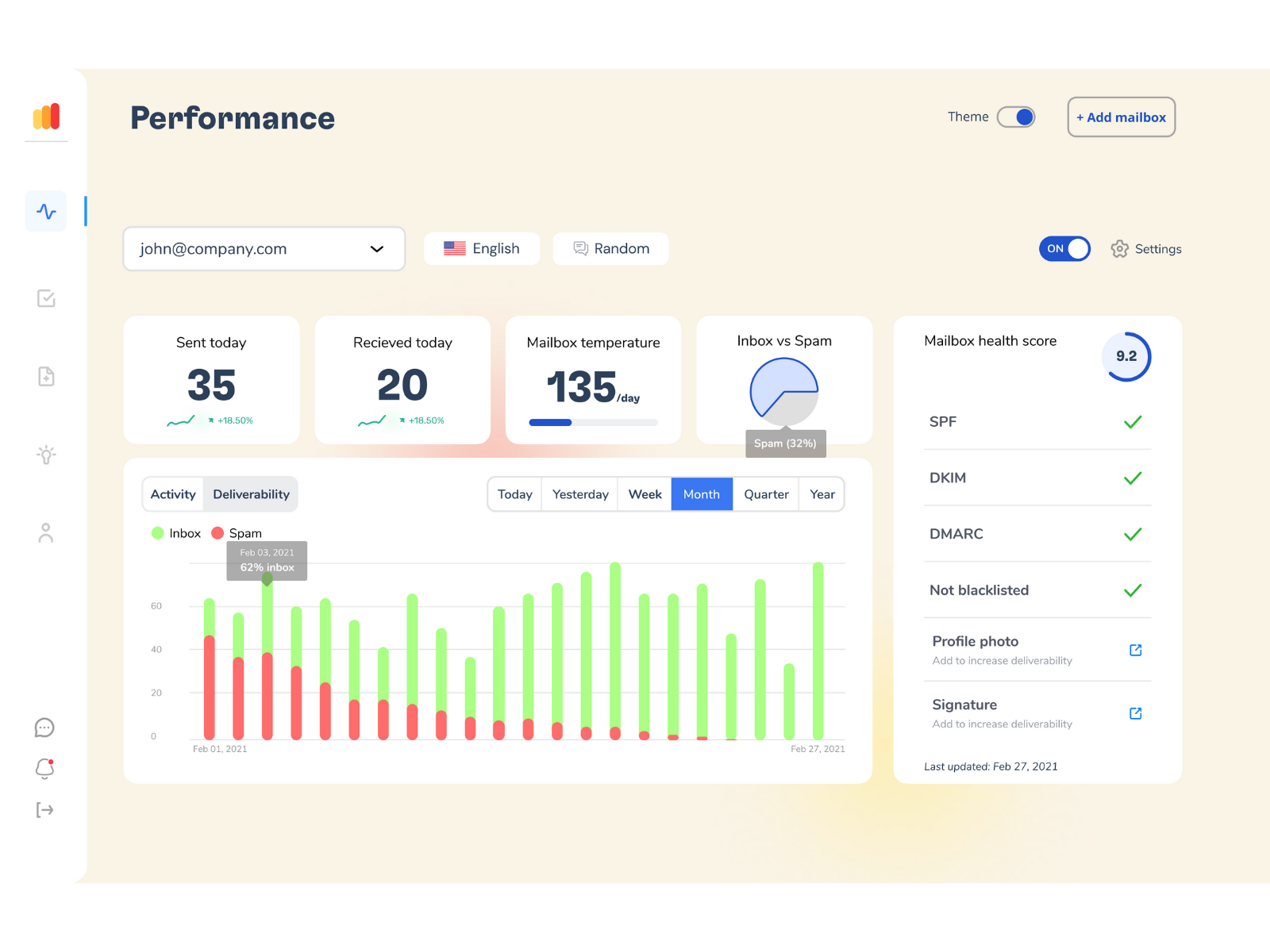This screenshot has height=952, width=1270.
Task: Click the DKIM row label
Action: 948,478
